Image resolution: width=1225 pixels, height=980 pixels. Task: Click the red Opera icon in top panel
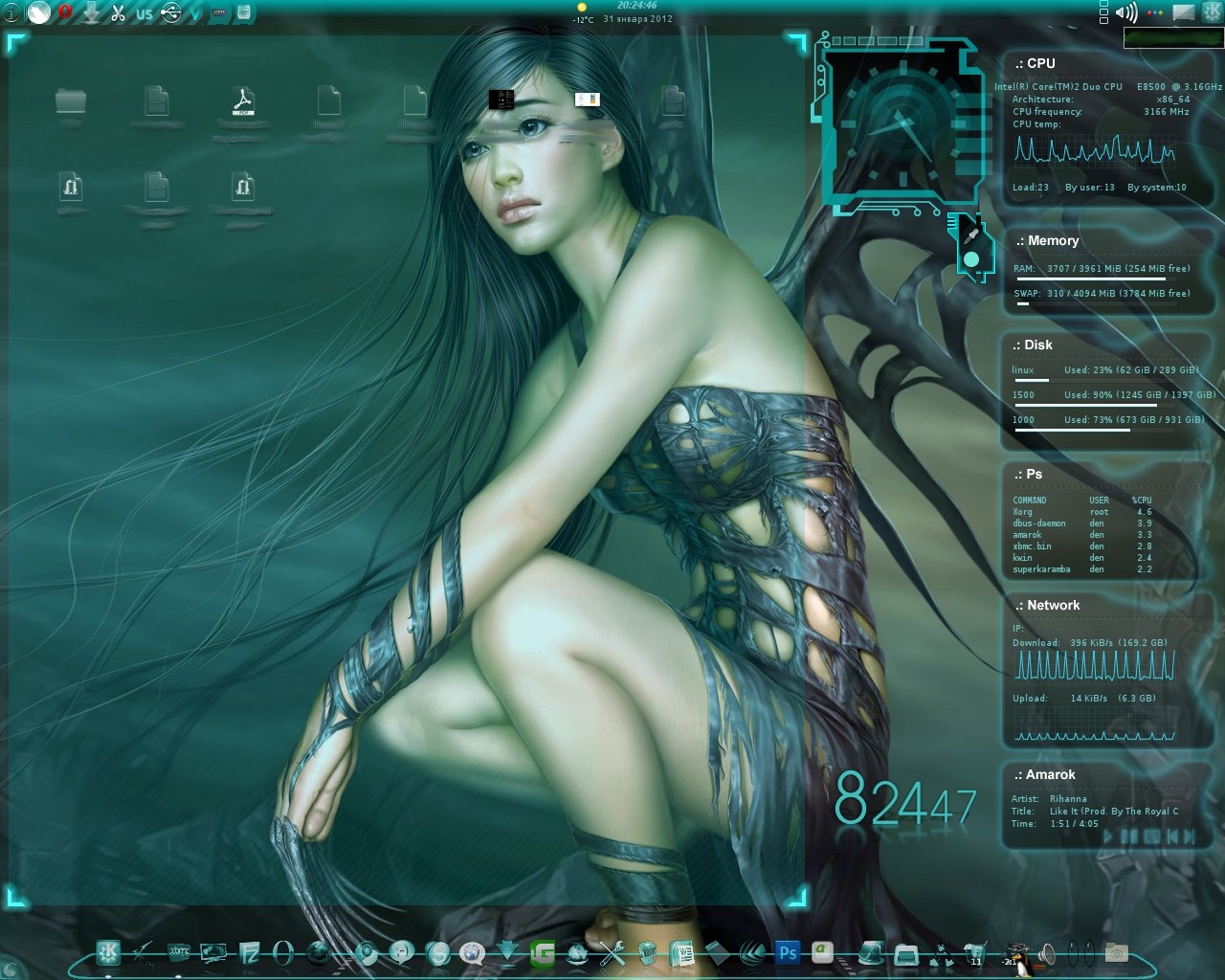(65, 12)
